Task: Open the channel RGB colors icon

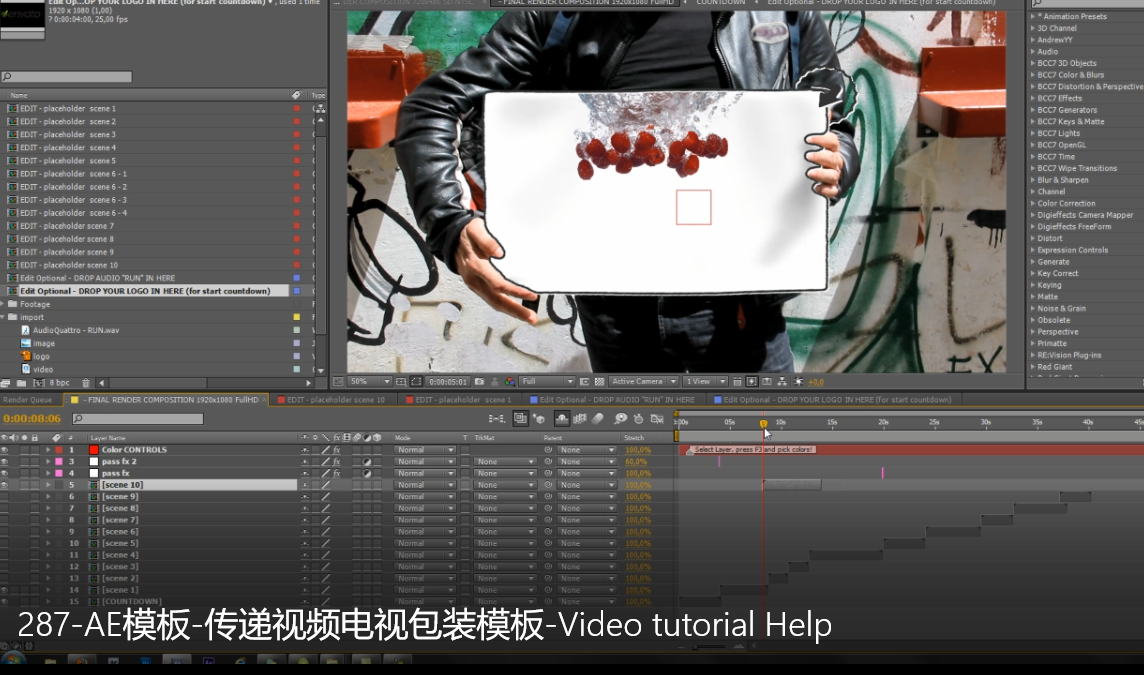Action: (510, 382)
